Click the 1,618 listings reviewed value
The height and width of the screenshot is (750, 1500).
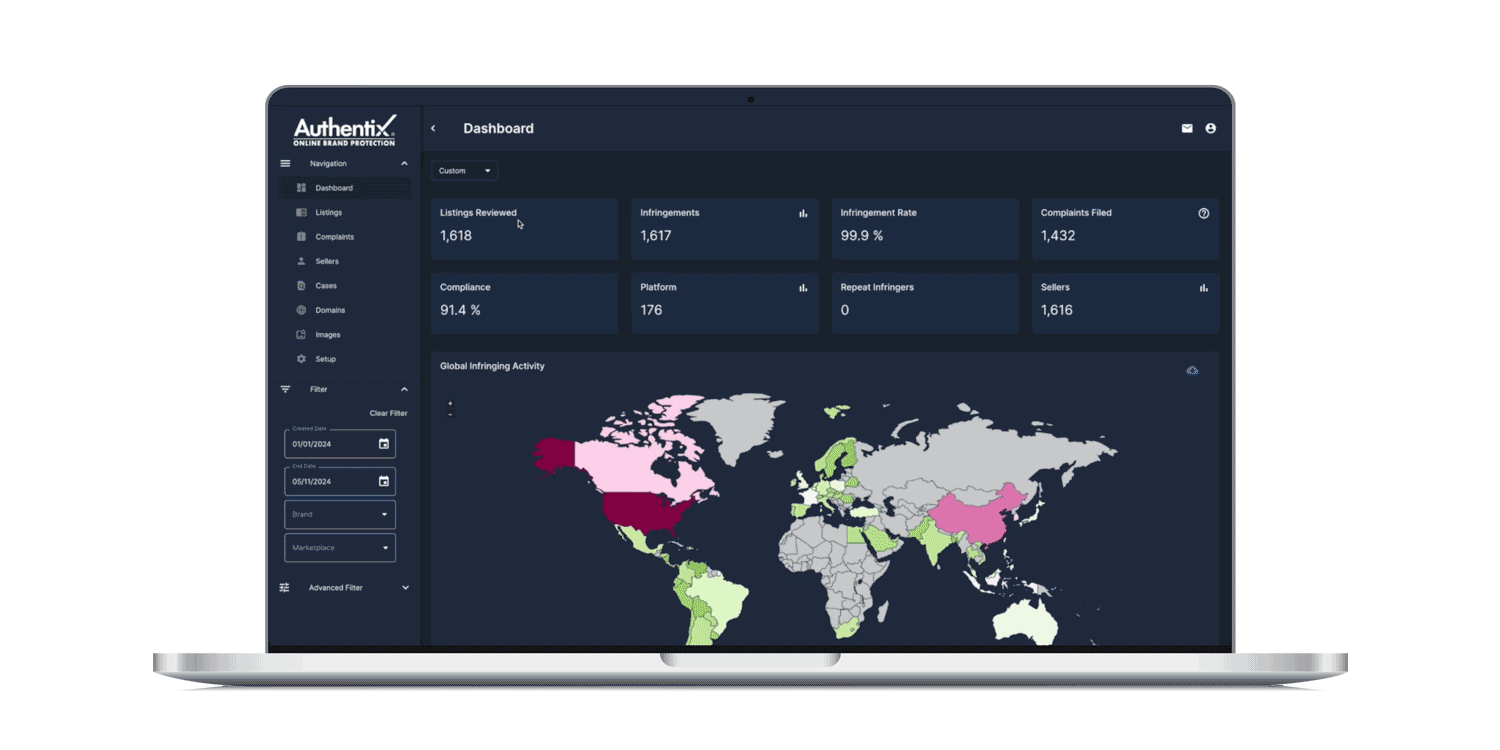(456, 236)
